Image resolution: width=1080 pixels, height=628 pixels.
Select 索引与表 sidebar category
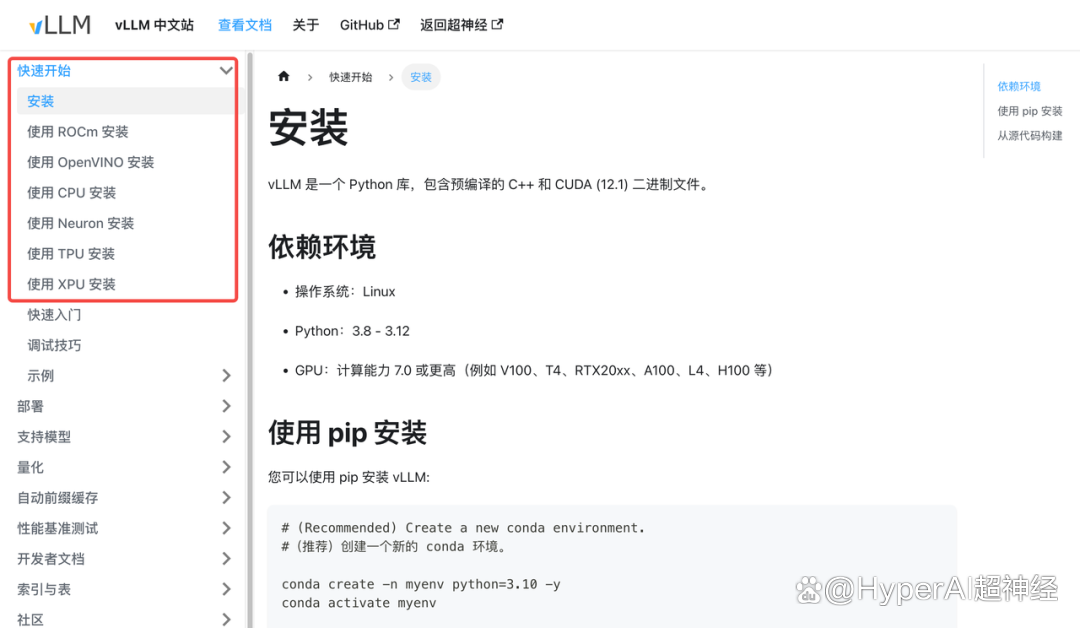(x=44, y=589)
